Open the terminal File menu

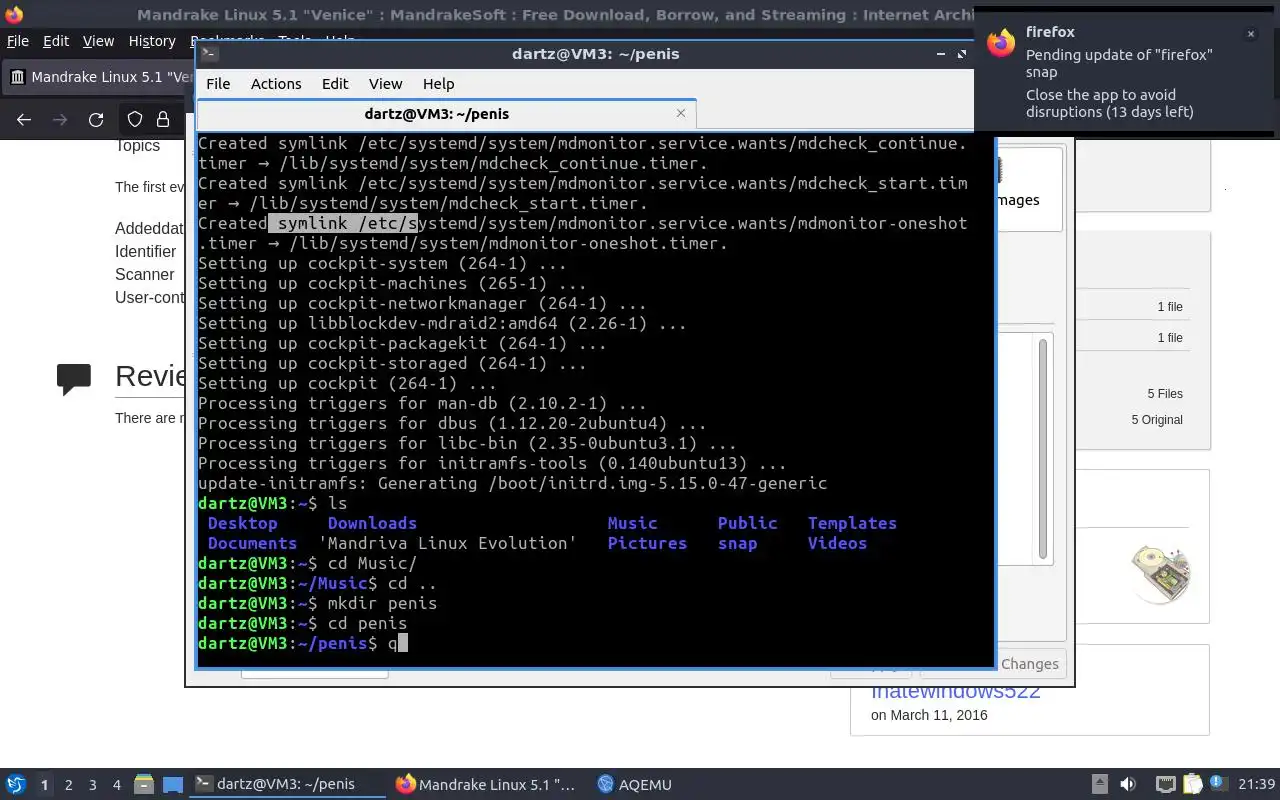[218, 84]
